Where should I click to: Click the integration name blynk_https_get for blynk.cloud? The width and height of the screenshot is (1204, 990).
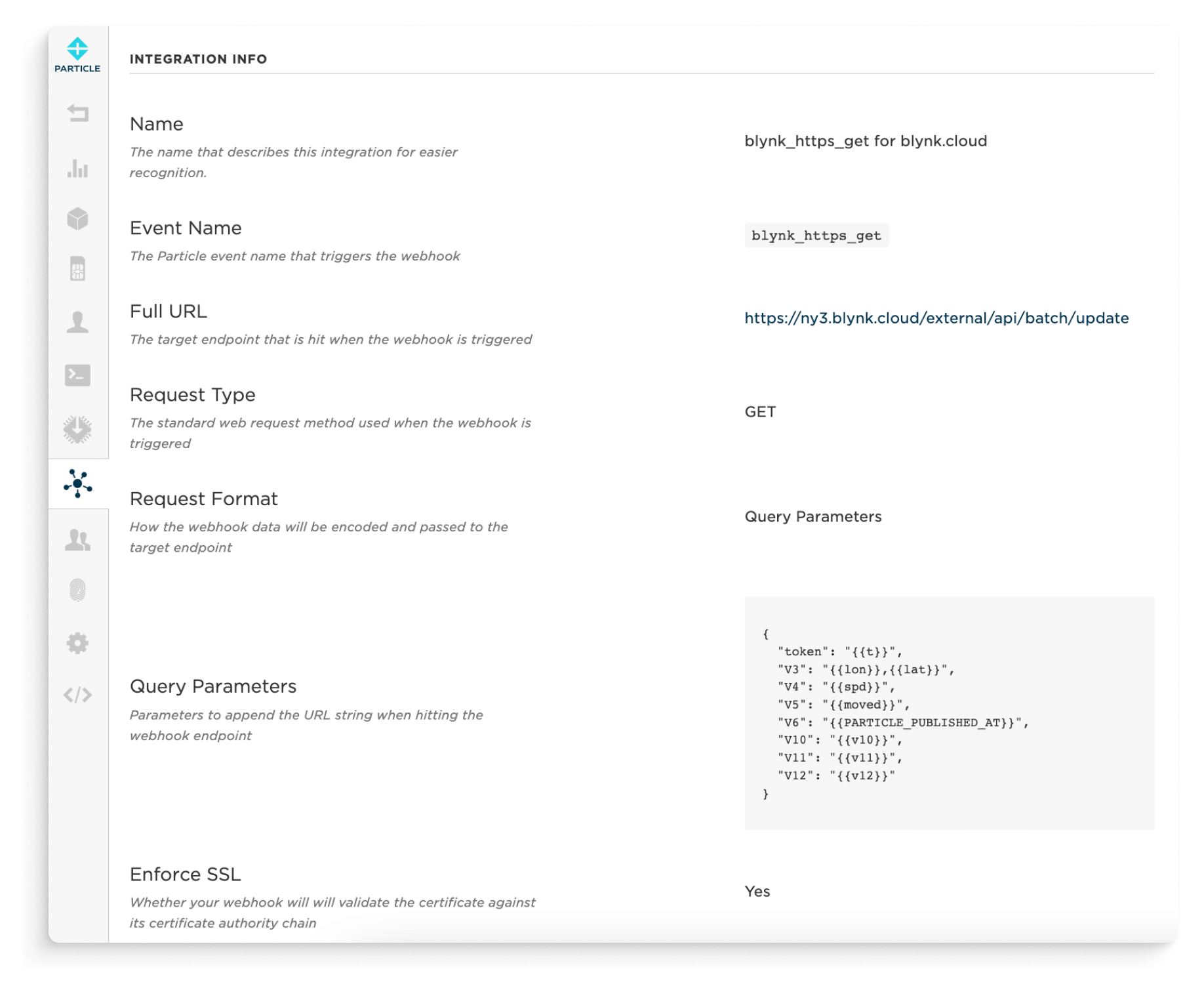[x=866, y=140]
